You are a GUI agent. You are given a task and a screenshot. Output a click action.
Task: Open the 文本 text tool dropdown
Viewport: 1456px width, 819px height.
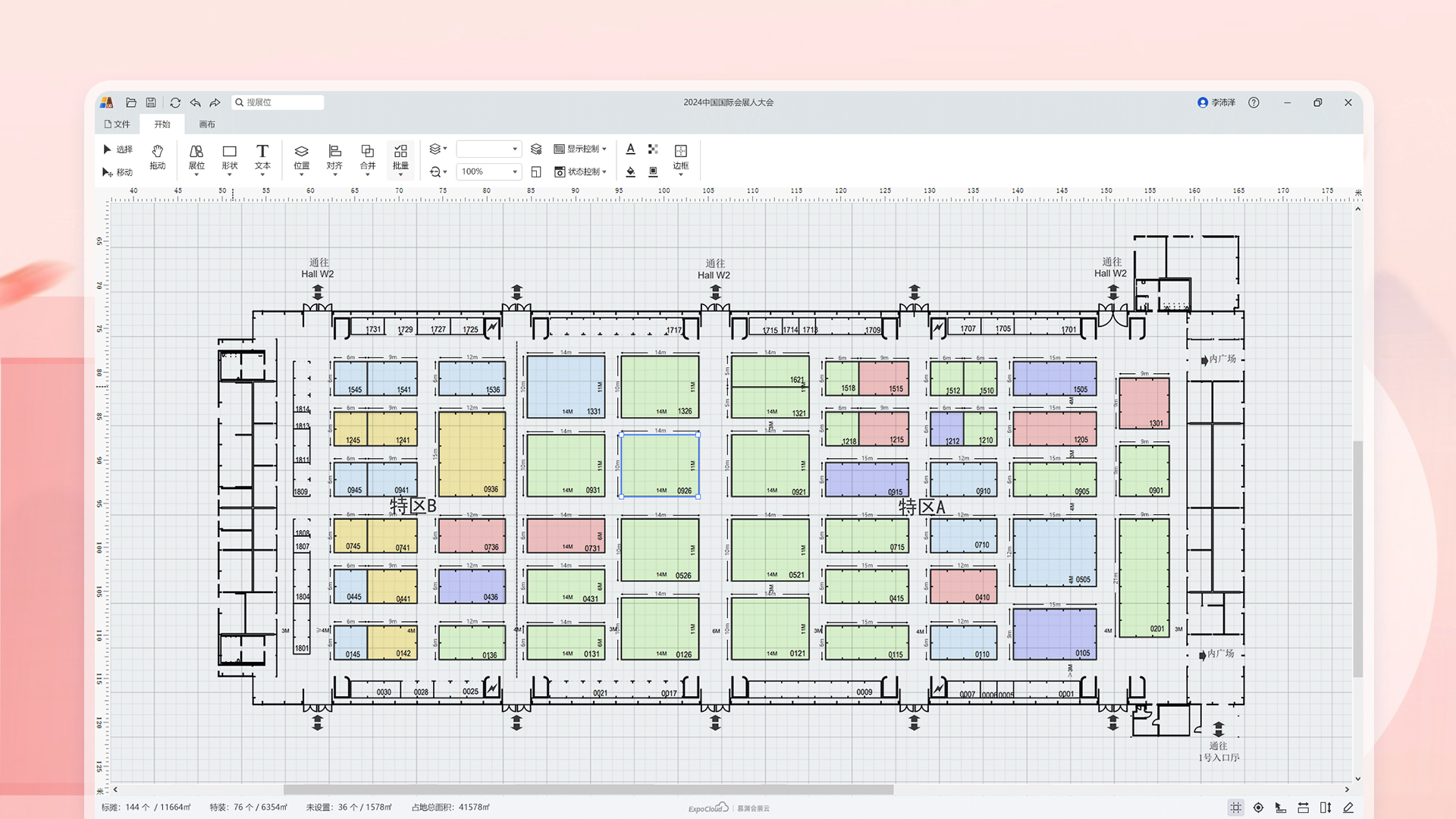(x=262, y=160)
